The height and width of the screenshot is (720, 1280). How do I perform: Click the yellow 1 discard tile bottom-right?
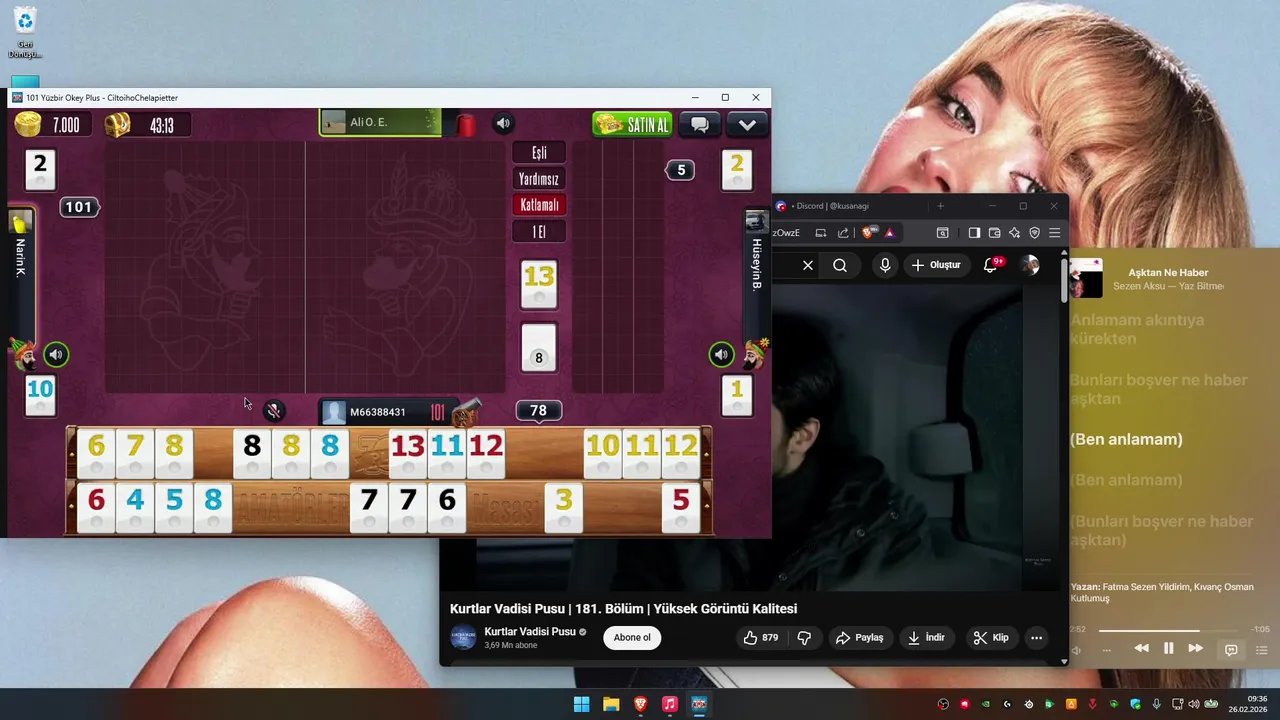737,395
